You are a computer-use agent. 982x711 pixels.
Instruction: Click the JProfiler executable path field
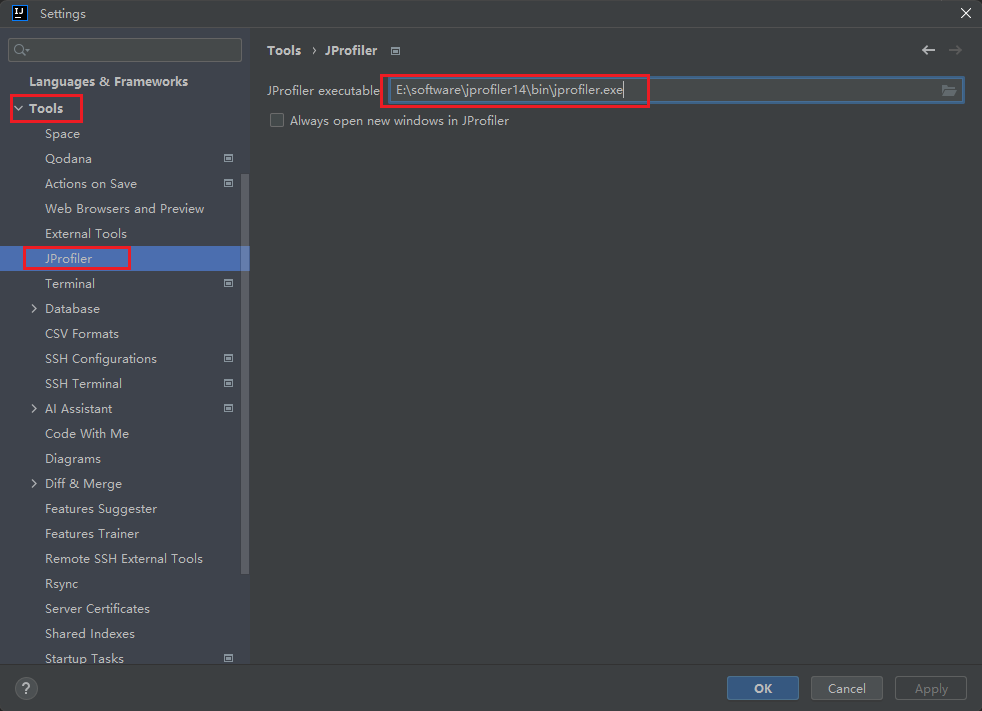click(676, 90)
